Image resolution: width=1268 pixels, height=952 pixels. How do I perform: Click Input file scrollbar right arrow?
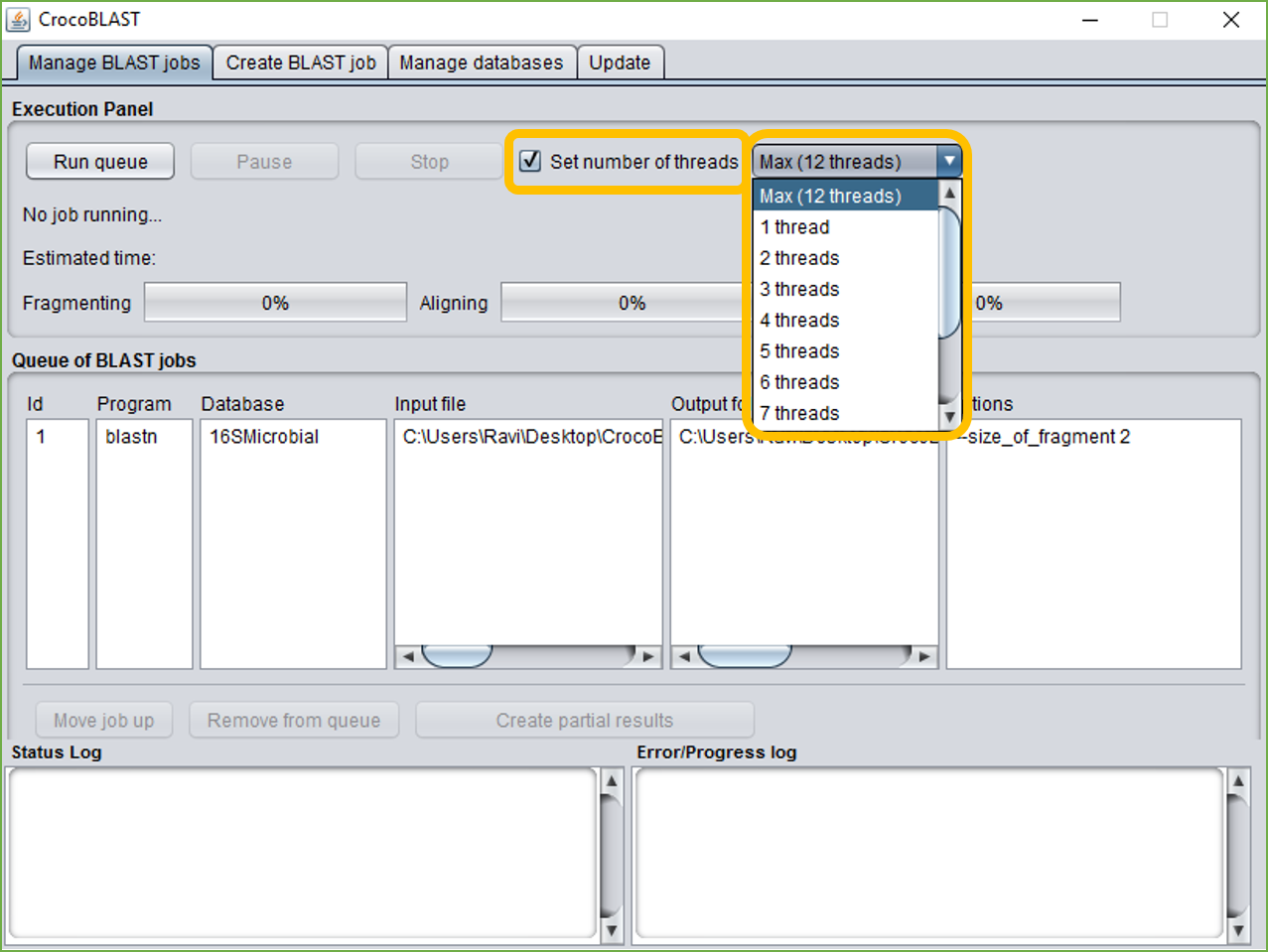(x=649, y=656)
